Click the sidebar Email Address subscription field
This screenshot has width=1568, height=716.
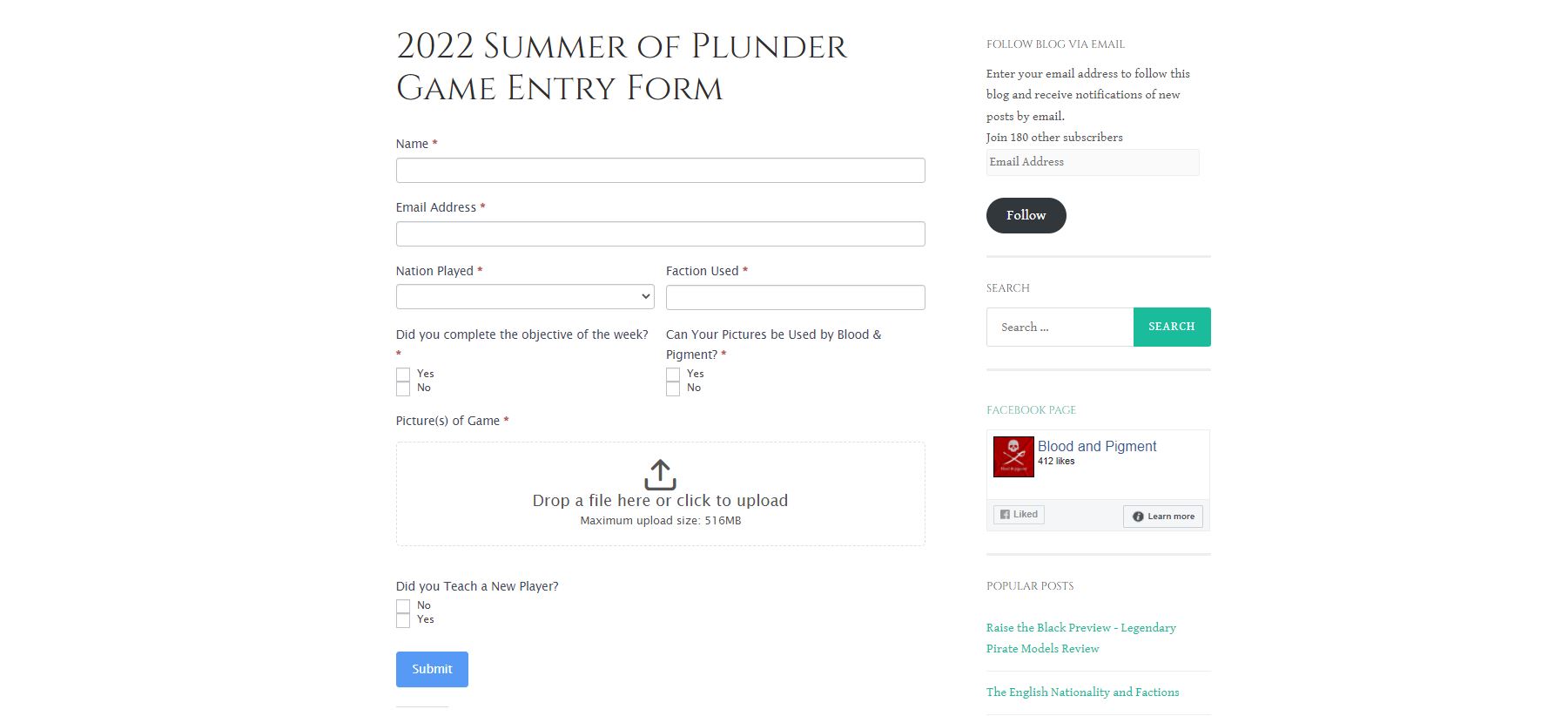1093,162
